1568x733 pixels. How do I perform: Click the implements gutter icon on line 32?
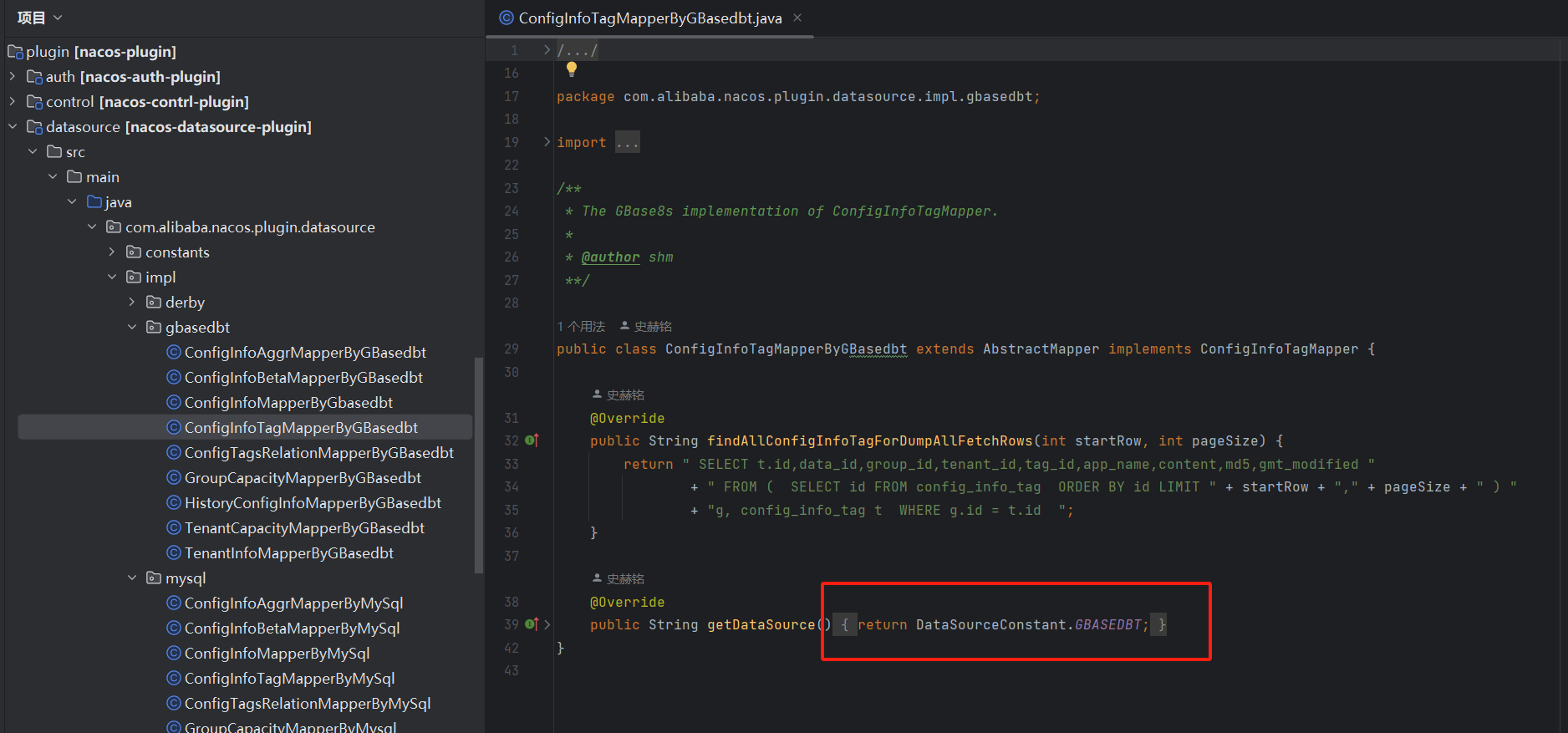pos(532,440)
